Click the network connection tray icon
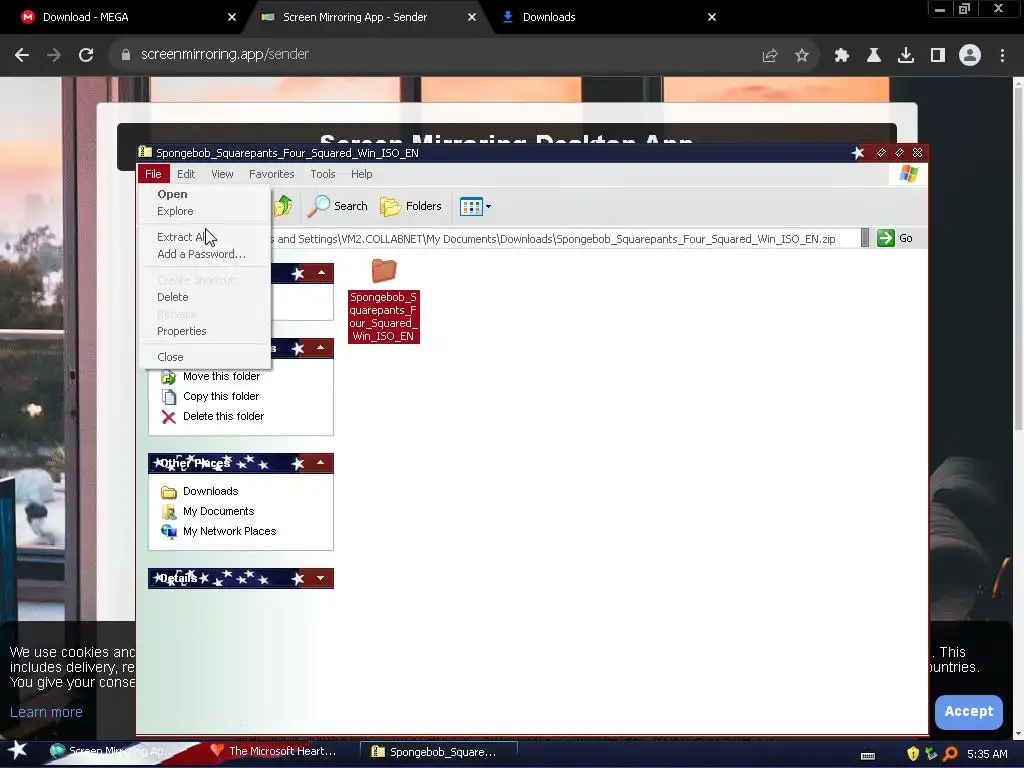The image size is (1024, 768). click(x=931, y=754)
